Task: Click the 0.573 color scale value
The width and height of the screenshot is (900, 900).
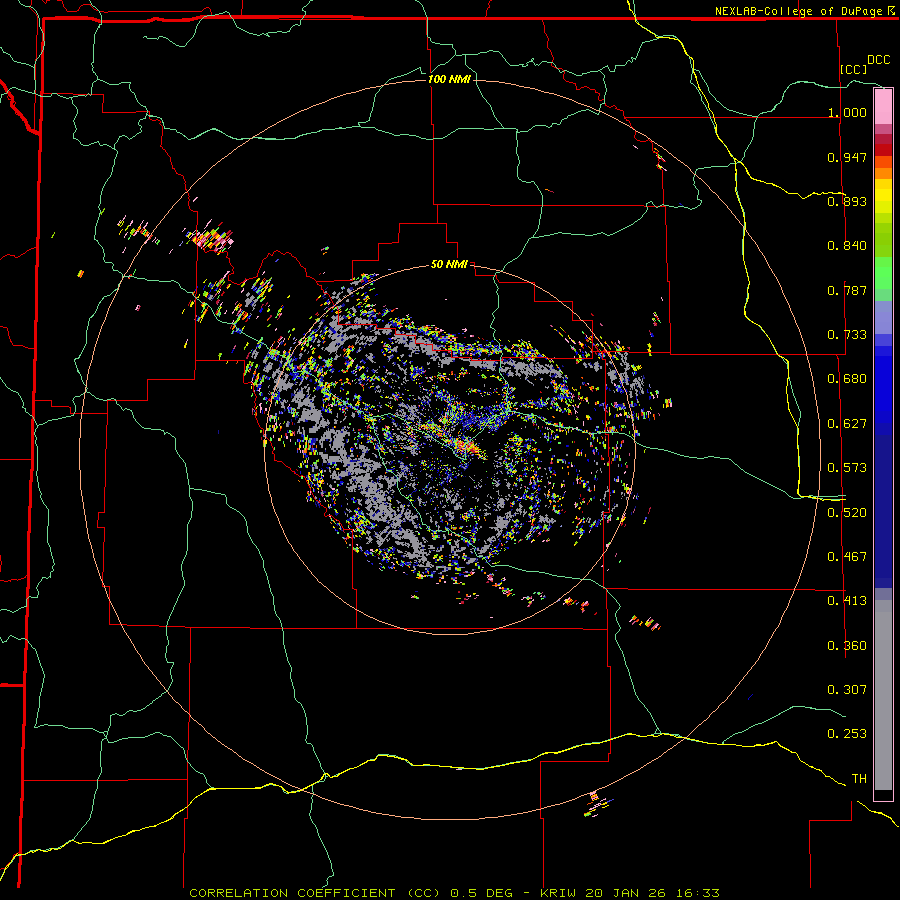Action: [847, 468]
